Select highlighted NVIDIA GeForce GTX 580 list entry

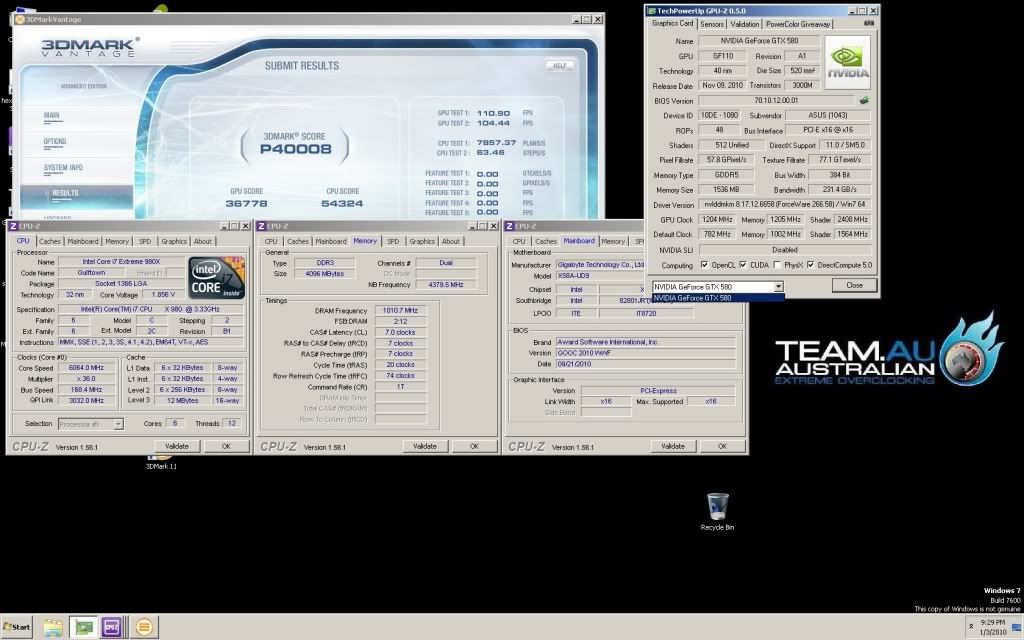[717, 297]
